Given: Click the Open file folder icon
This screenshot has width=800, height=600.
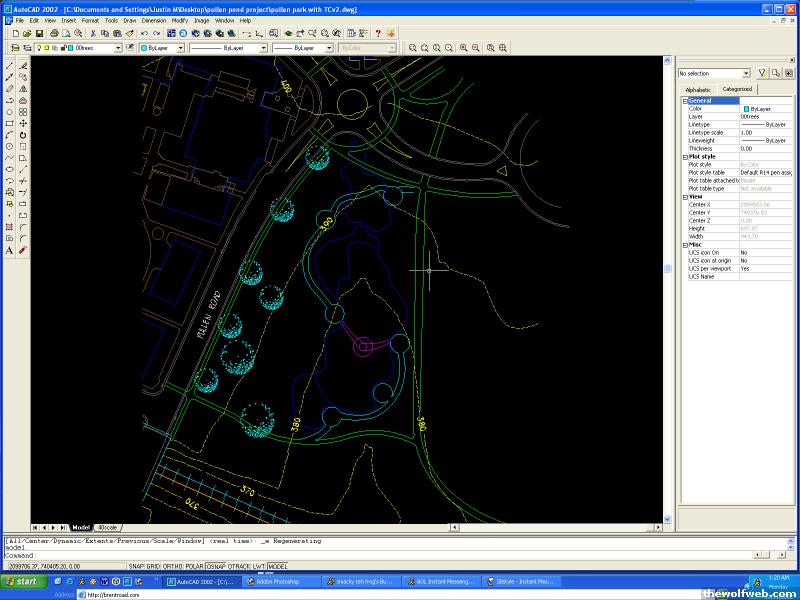Looking at the screenshot, I should (x=27, y=33).
